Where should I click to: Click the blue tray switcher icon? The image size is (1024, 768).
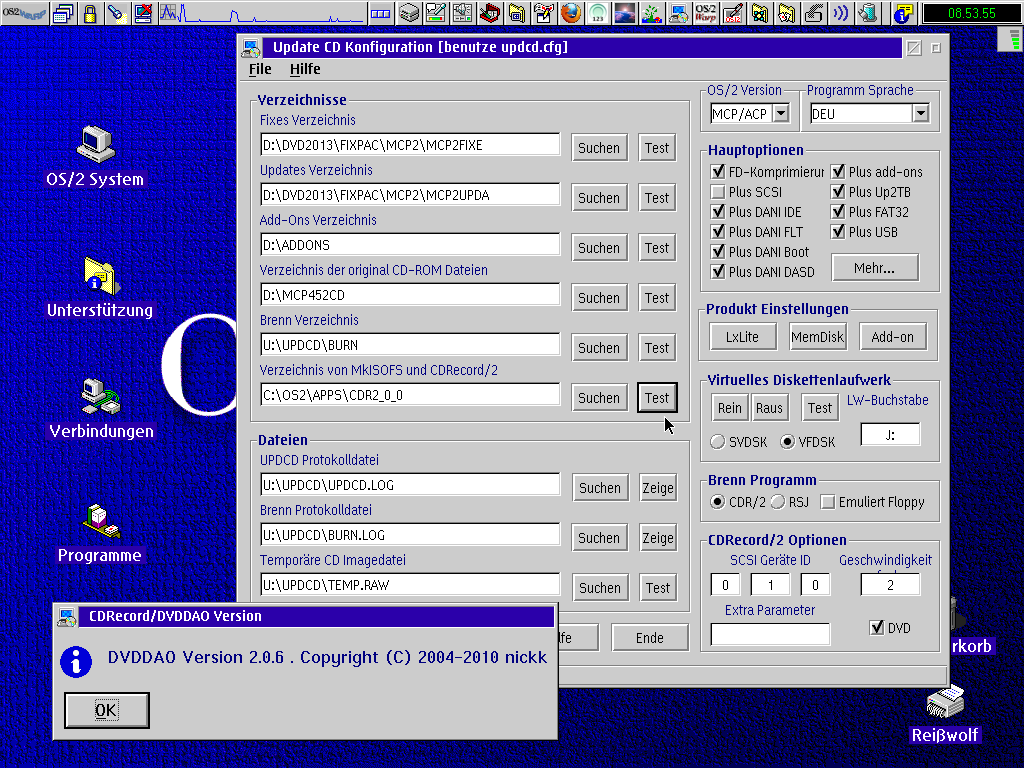pyautogui.click(x=381, y=13)
